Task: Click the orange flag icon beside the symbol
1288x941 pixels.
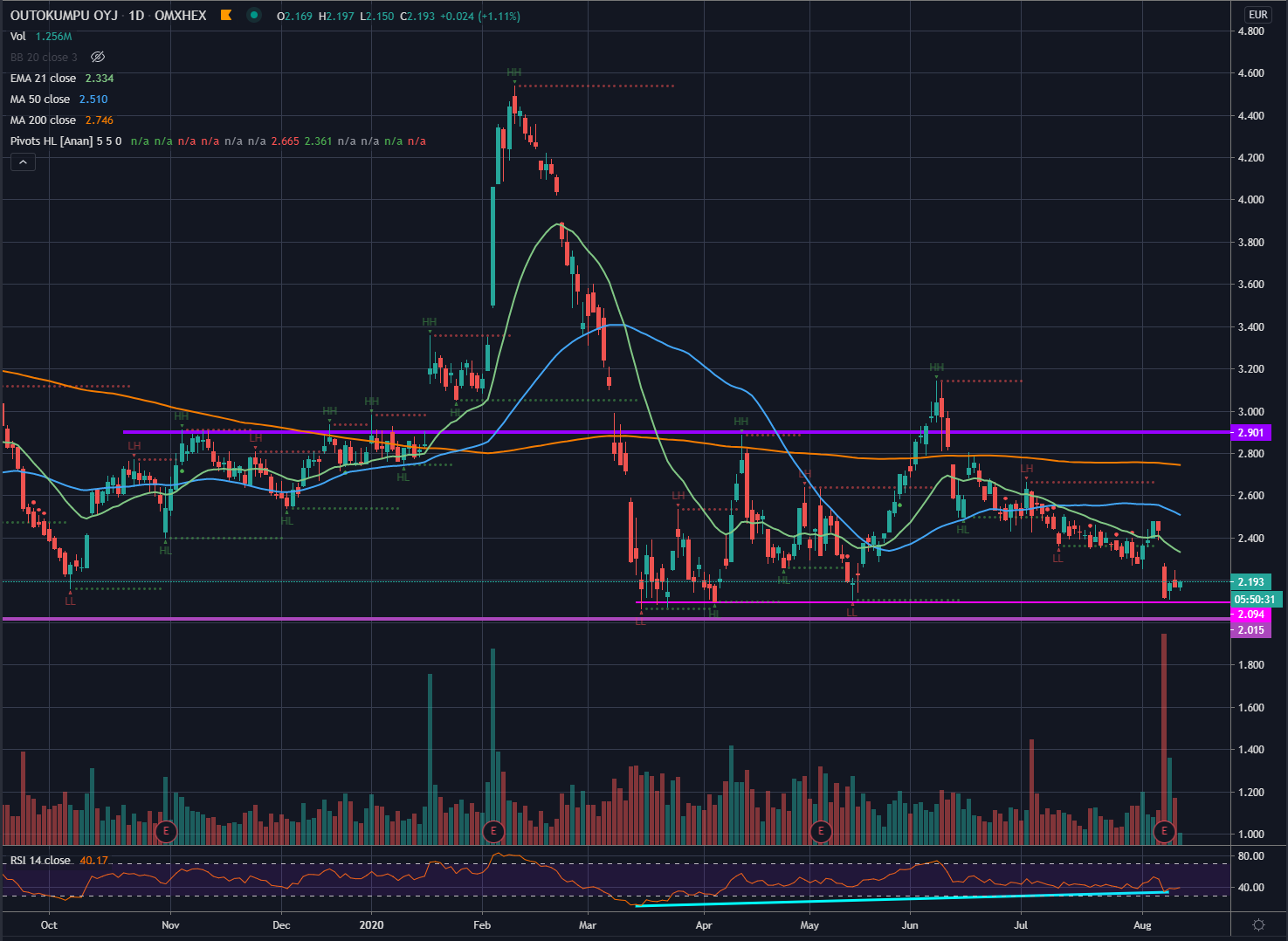Action: [x=226, y=16]
